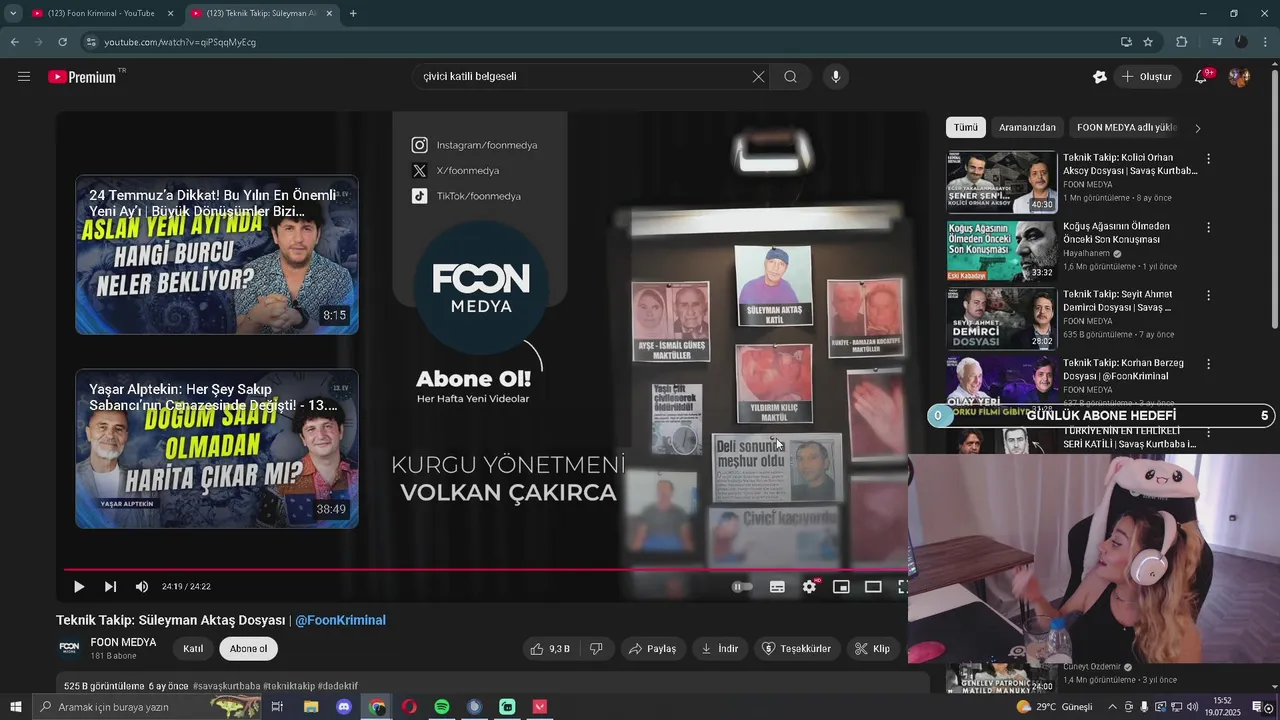
Task: Open Koğuş Ağasının Ölmeden video thumbnail
Action: point(1001,250)
